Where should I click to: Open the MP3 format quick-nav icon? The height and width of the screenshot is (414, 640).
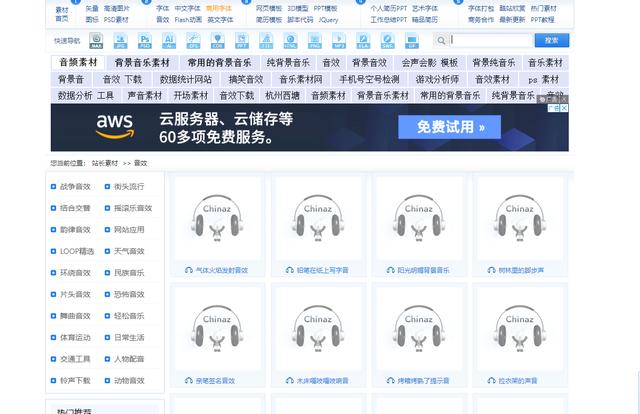coord(339,41)
